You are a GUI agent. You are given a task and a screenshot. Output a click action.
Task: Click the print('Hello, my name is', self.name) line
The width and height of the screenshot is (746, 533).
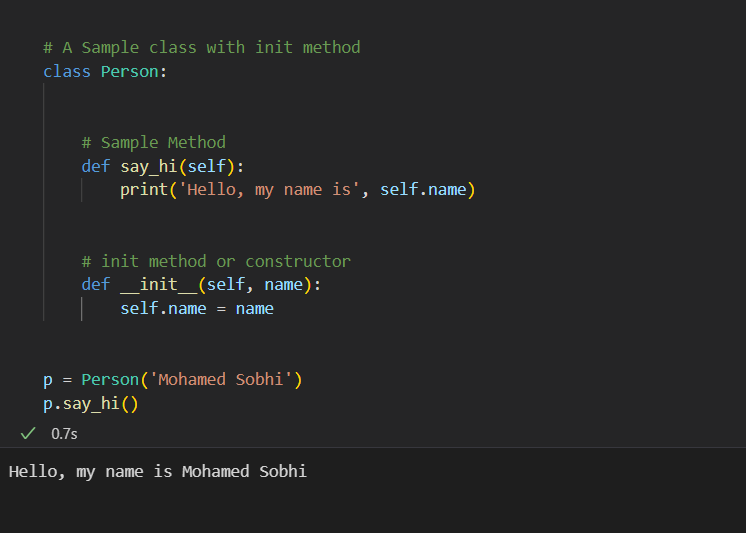tap(298, 190)
